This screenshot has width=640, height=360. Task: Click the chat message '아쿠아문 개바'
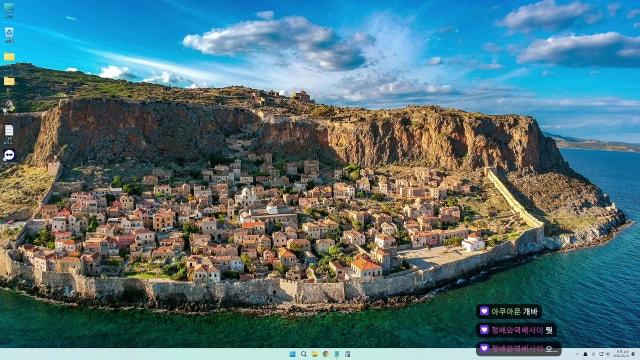[509, 311]
